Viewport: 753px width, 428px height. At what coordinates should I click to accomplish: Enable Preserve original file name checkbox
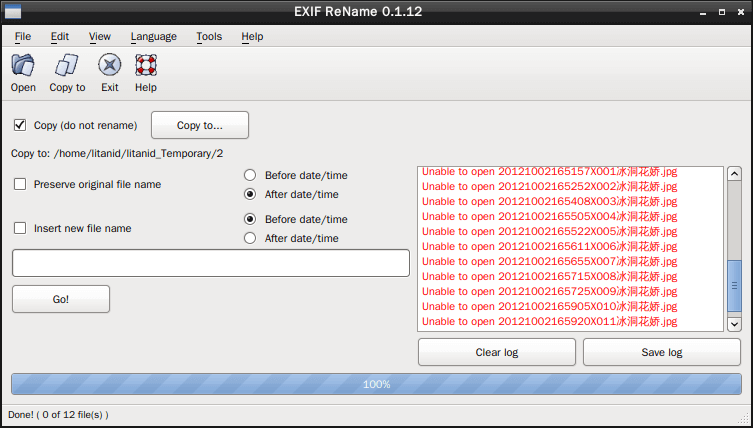tap(20, 184)
